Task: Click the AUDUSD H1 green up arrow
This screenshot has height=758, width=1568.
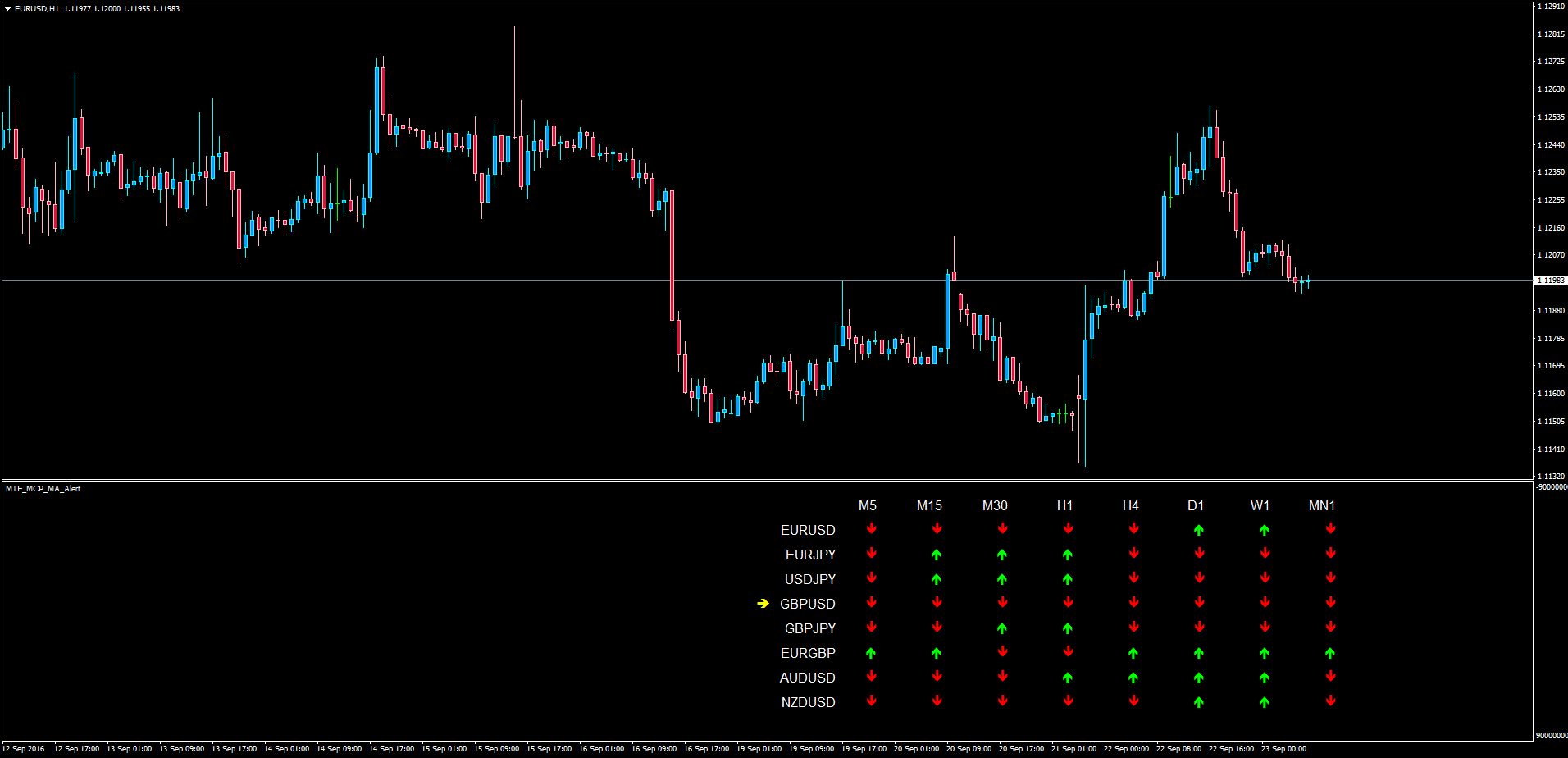Action: point(1067,678)
